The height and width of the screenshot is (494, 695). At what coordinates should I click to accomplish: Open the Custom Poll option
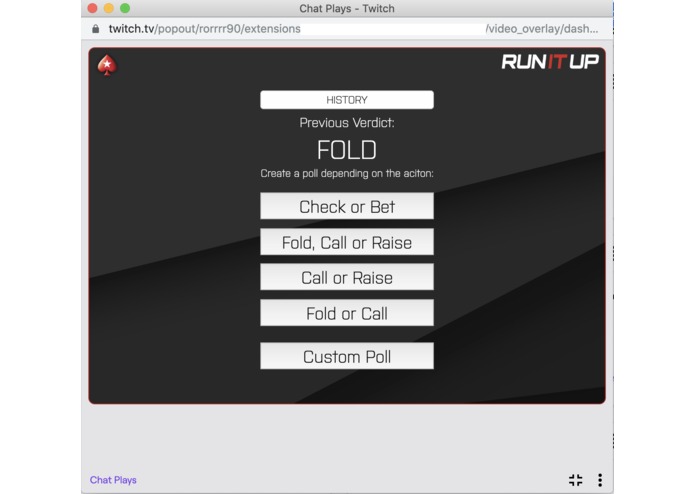pos(347,356)
